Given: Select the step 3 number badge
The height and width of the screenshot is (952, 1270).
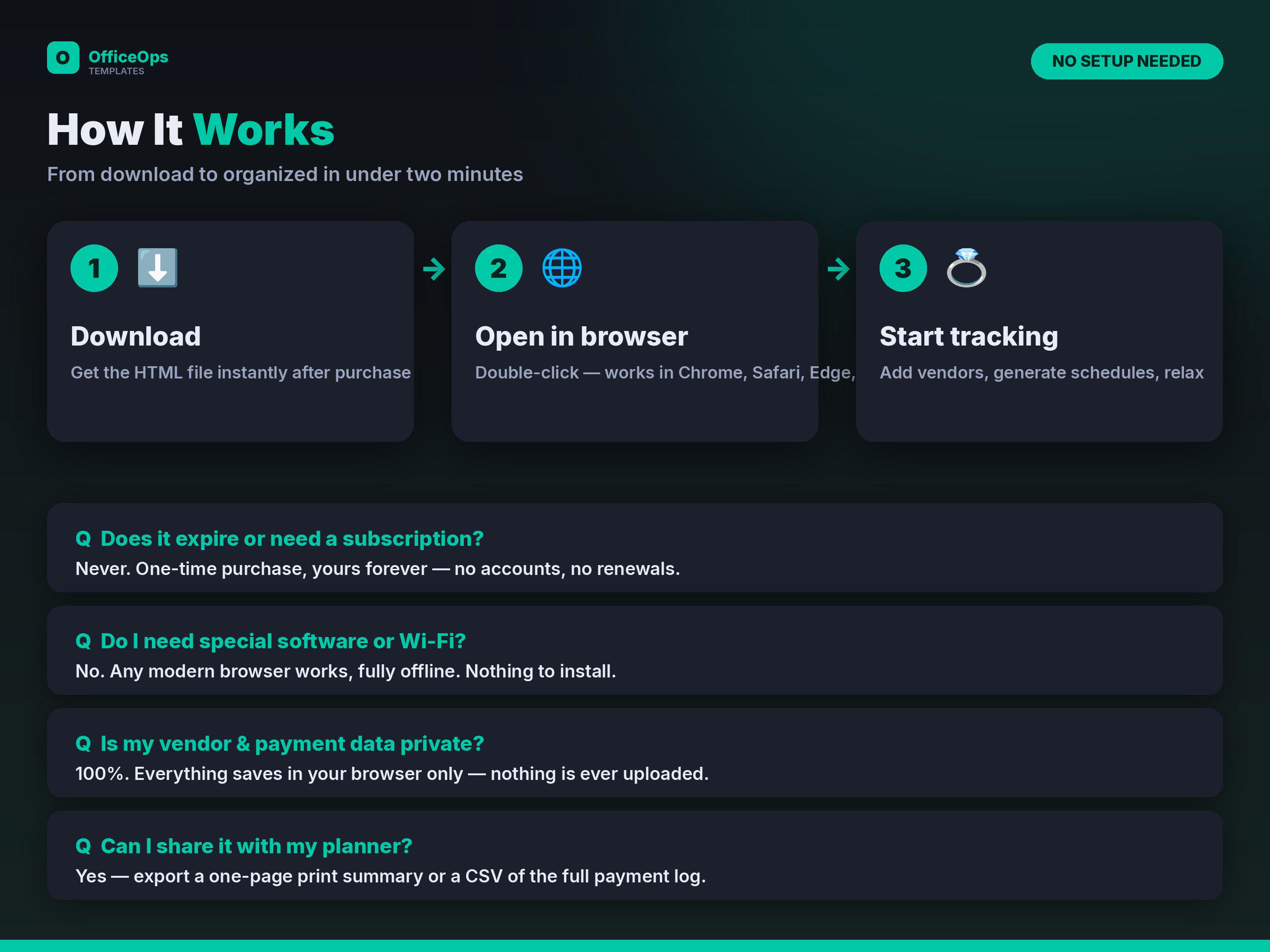Looking at the screenshot, I should pyautogui.click(x=903, y=268).
